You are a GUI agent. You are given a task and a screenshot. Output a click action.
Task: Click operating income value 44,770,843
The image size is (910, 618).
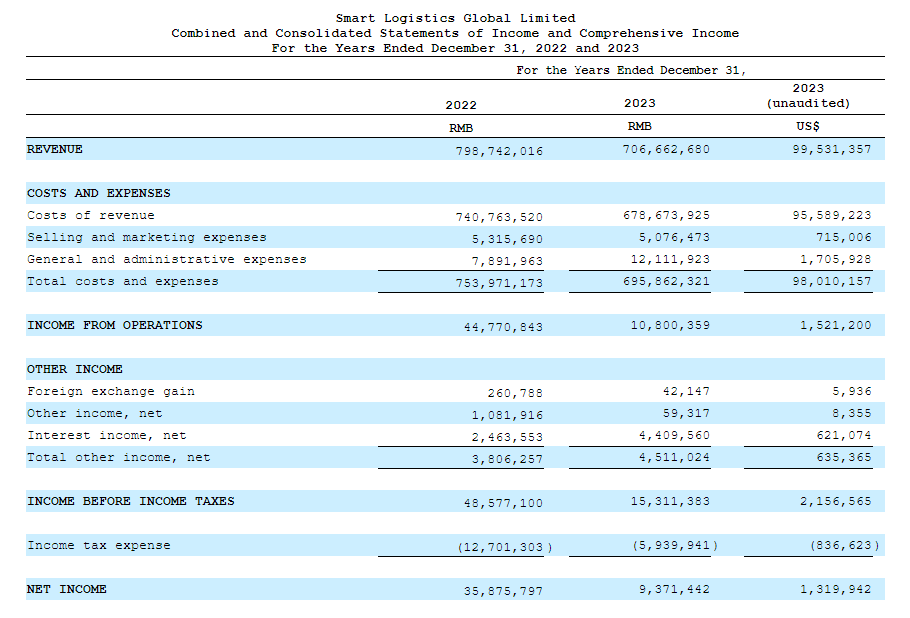pyautogui.click(x=503, y=327)
